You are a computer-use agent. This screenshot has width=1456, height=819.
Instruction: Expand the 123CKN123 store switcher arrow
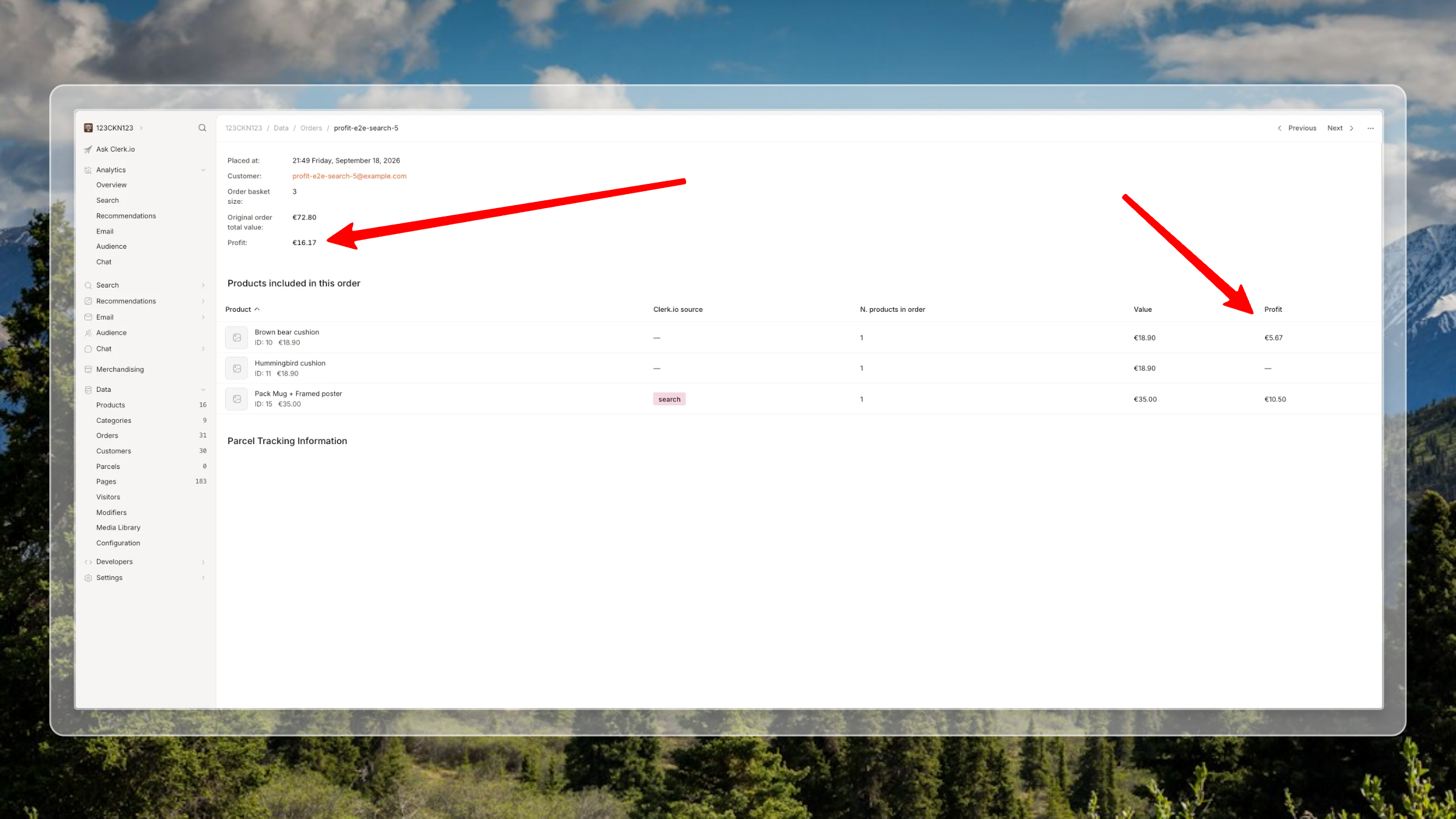141,128
